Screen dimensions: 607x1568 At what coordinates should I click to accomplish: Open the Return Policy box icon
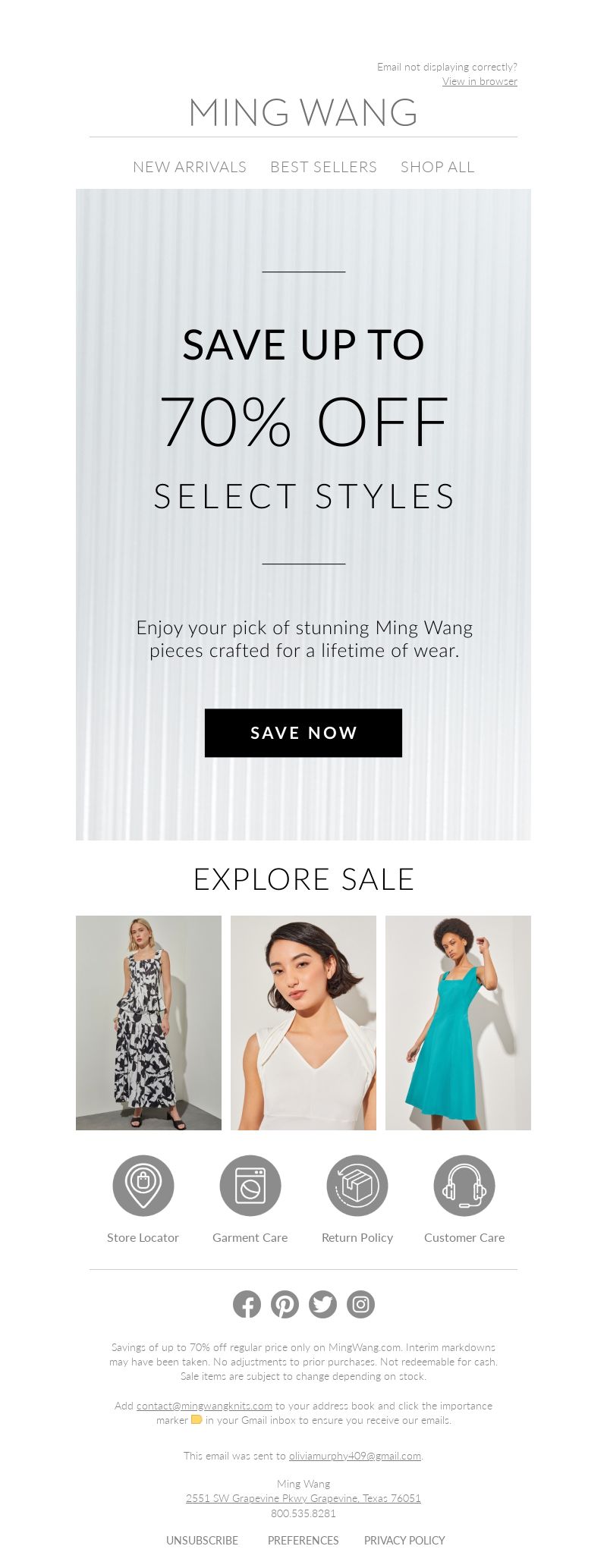tap(357, 1186)
